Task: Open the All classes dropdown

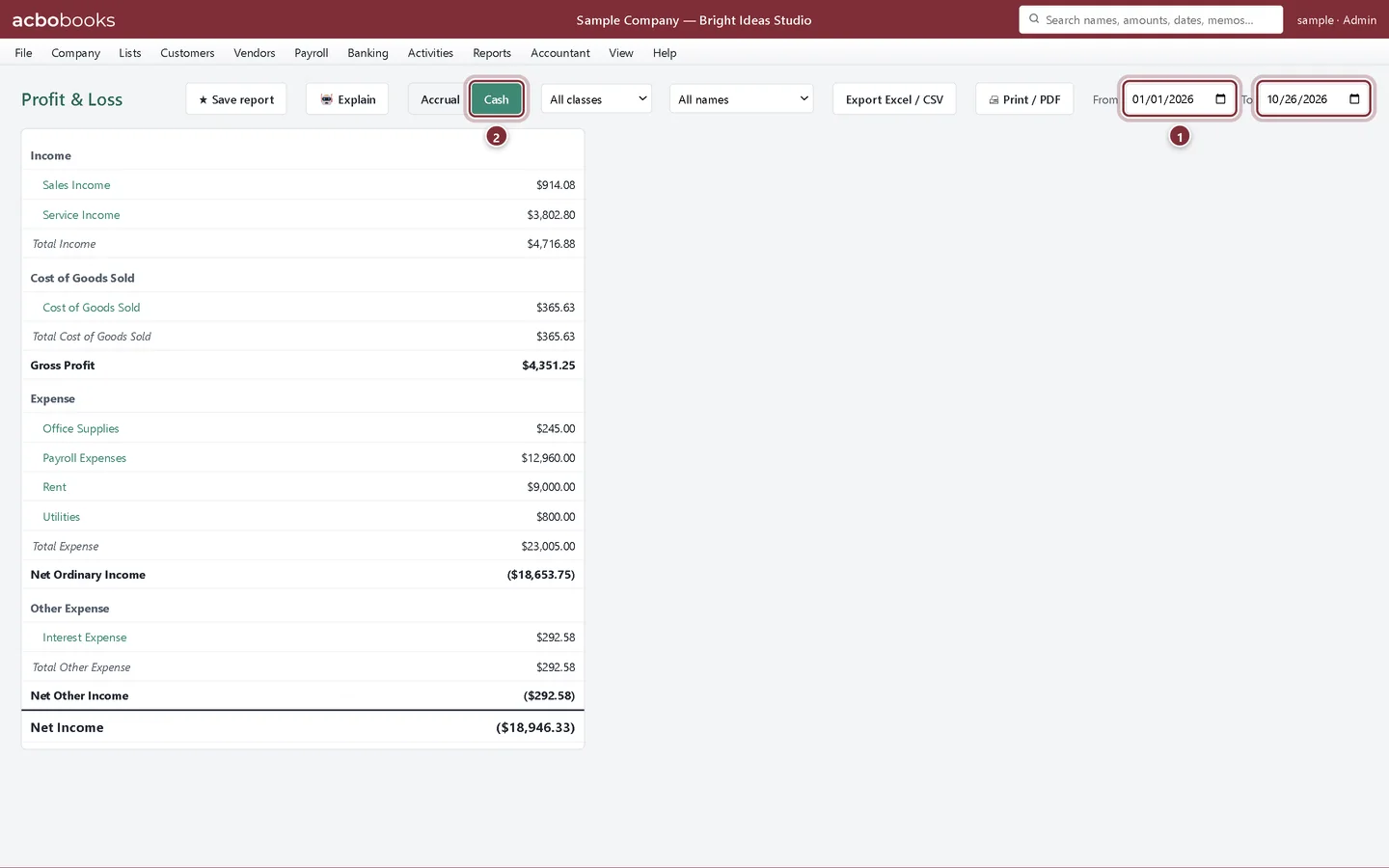Action: click(x=596, y=99)
